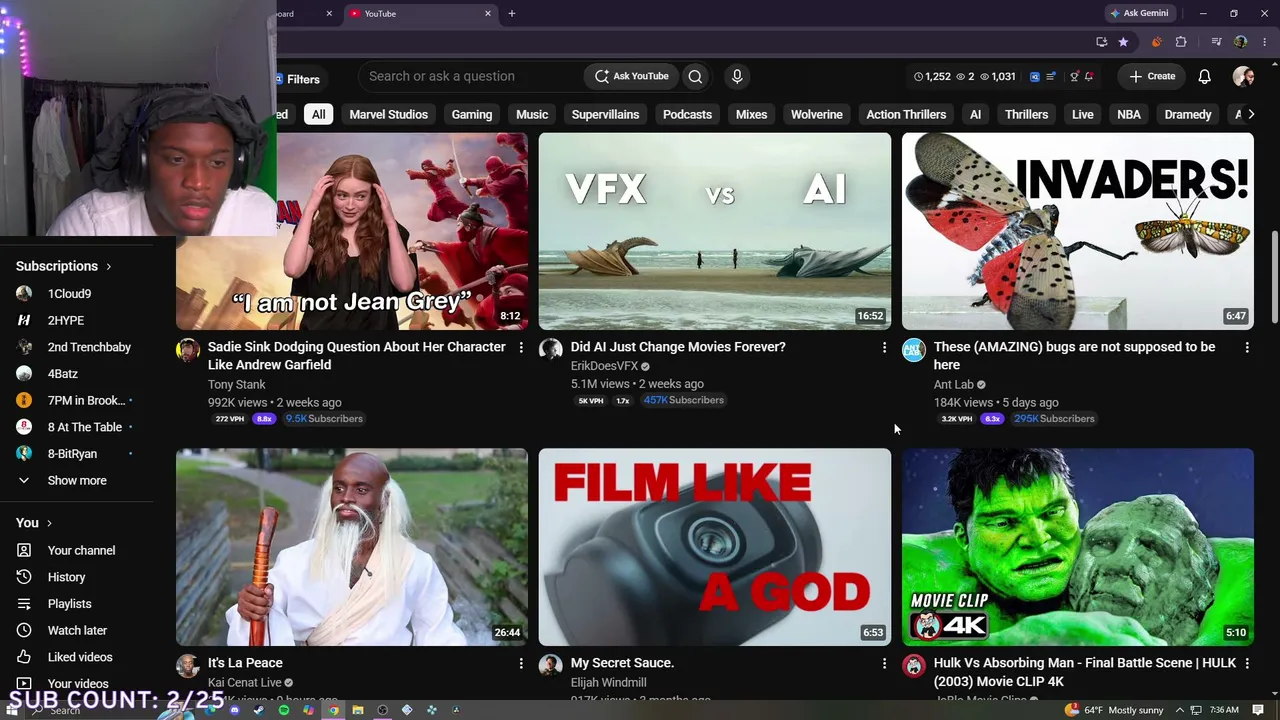Open Ant Lab channel avatar
Screen dimensions: 1280x720
pos(914,349)
